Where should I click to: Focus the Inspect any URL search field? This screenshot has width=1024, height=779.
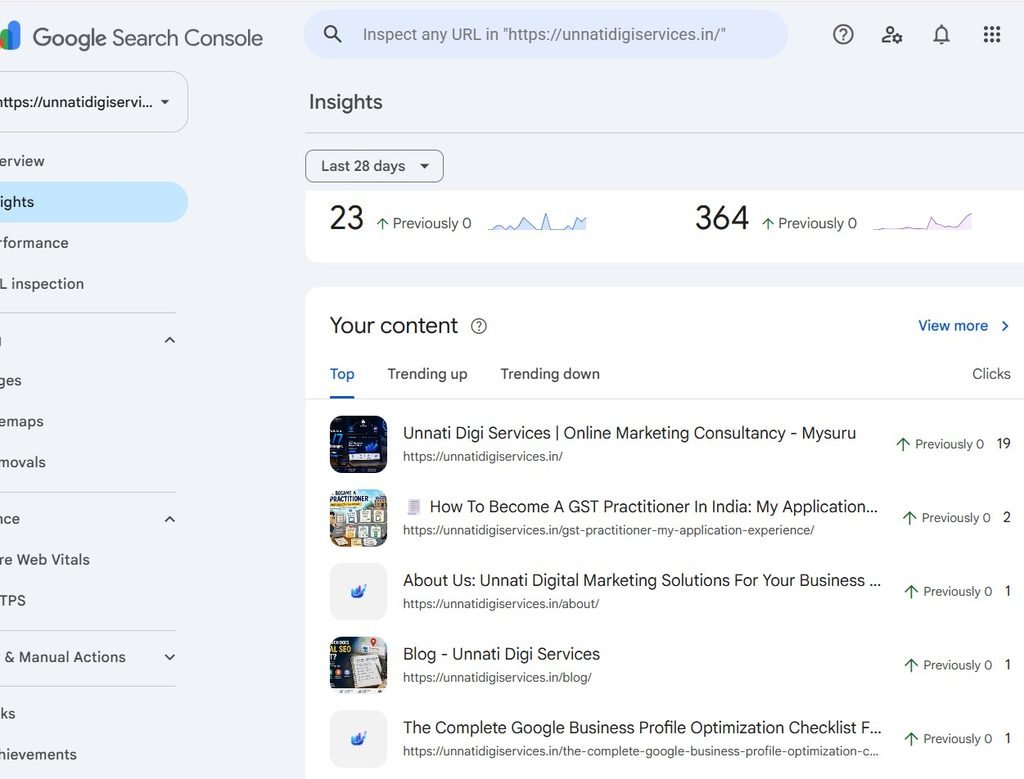click(x=546, y=34)
